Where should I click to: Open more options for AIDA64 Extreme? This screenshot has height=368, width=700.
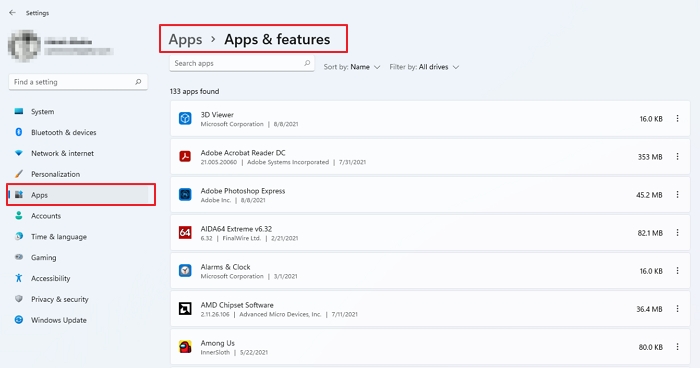pyautogui.click(x=677, y=233)
